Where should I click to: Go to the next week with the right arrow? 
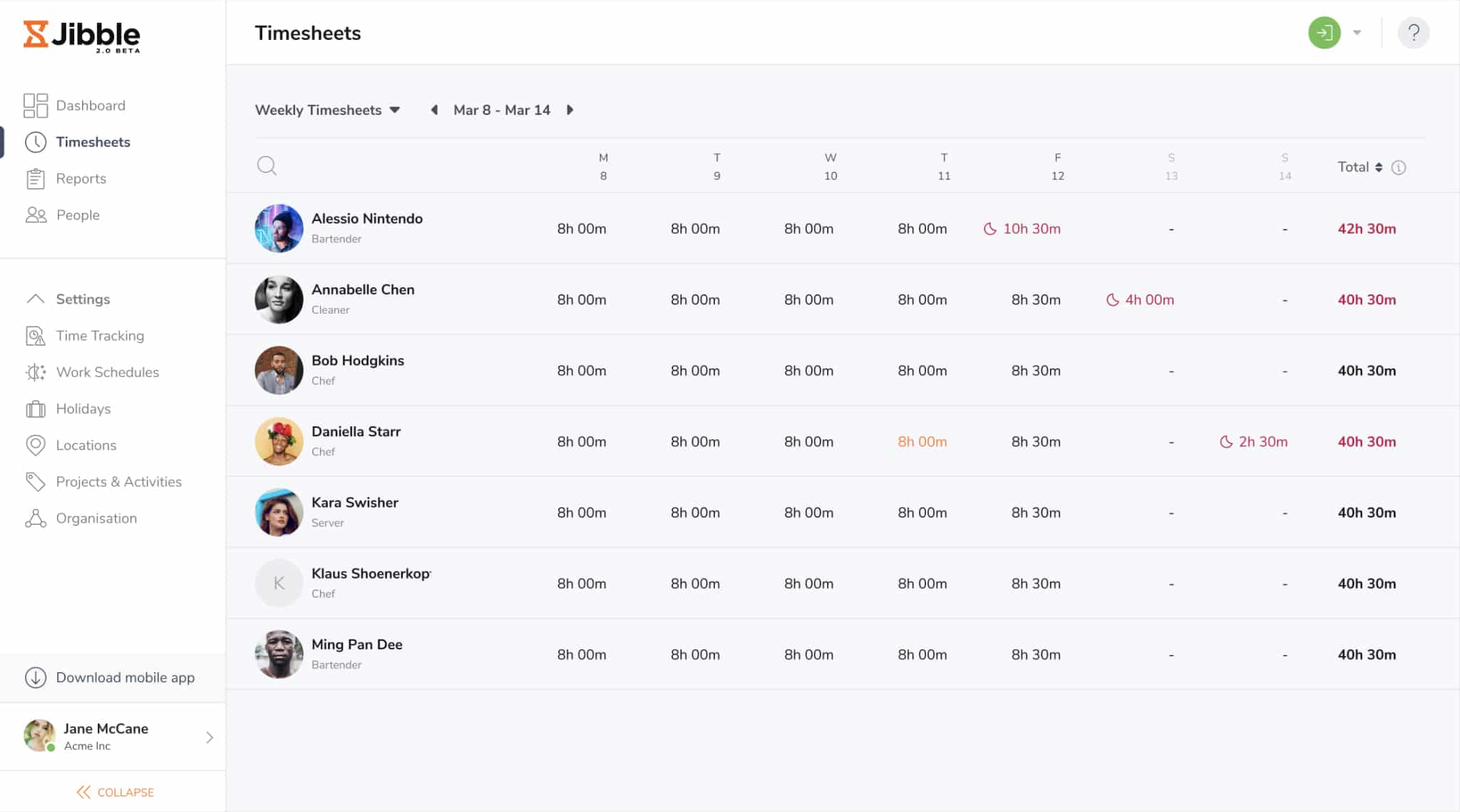570,110
